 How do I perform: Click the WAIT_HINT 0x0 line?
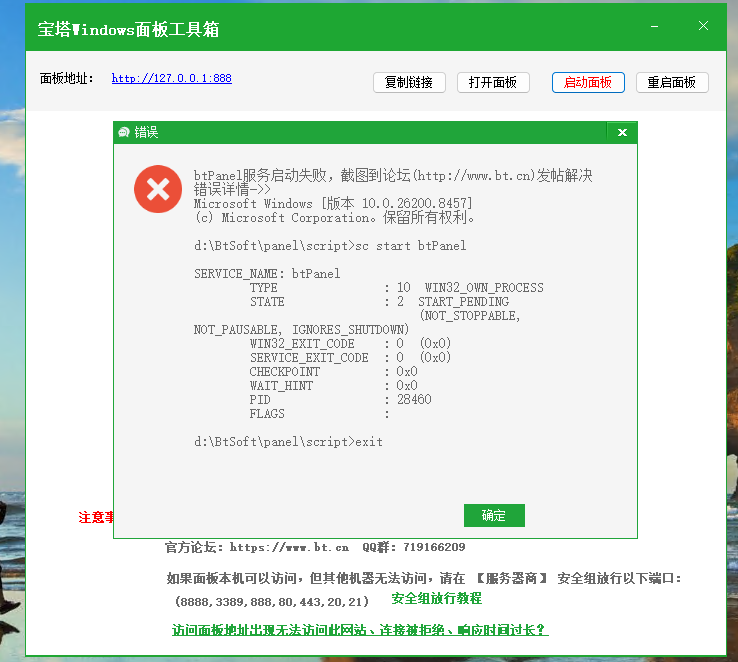pyautogui.click(x=333, y=386)
